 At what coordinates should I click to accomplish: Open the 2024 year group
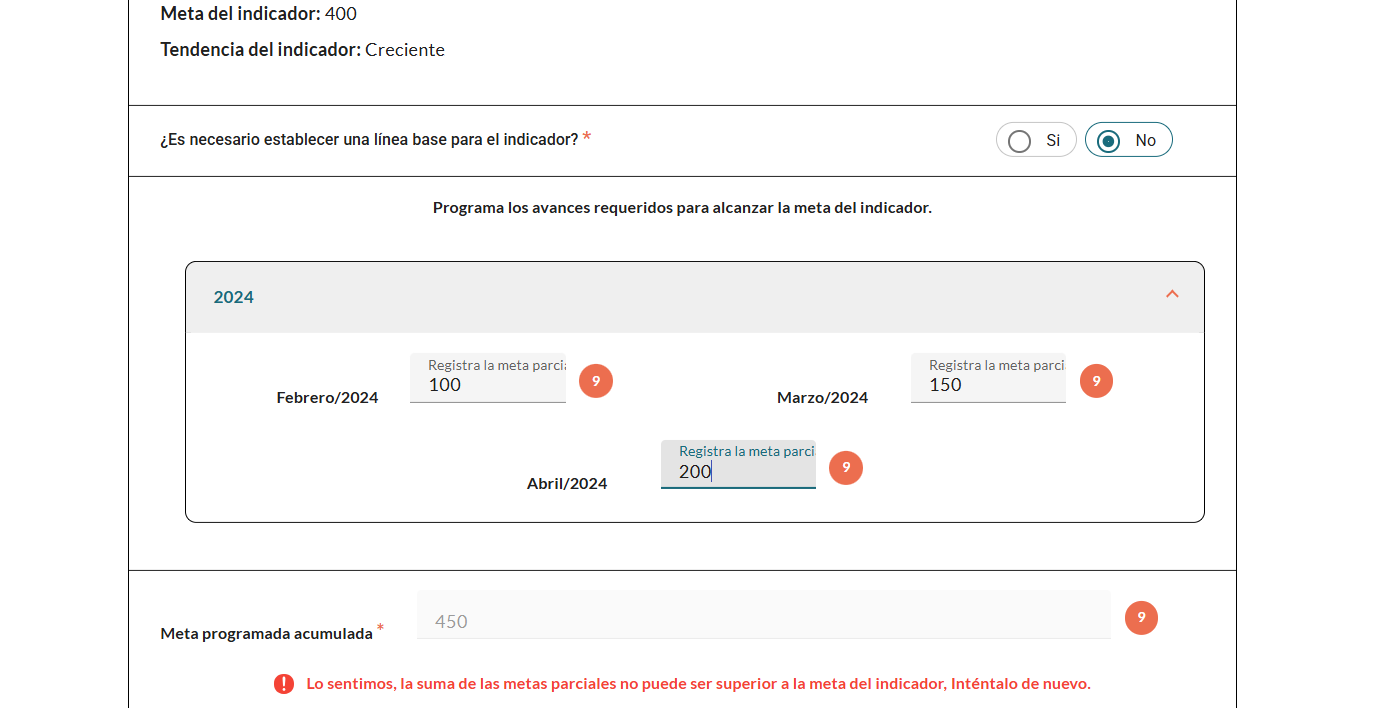[694, 296]
